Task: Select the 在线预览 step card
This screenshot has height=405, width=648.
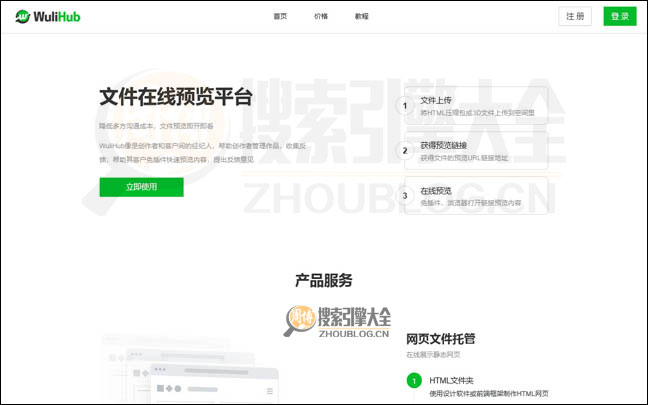Action: (476, 196)
